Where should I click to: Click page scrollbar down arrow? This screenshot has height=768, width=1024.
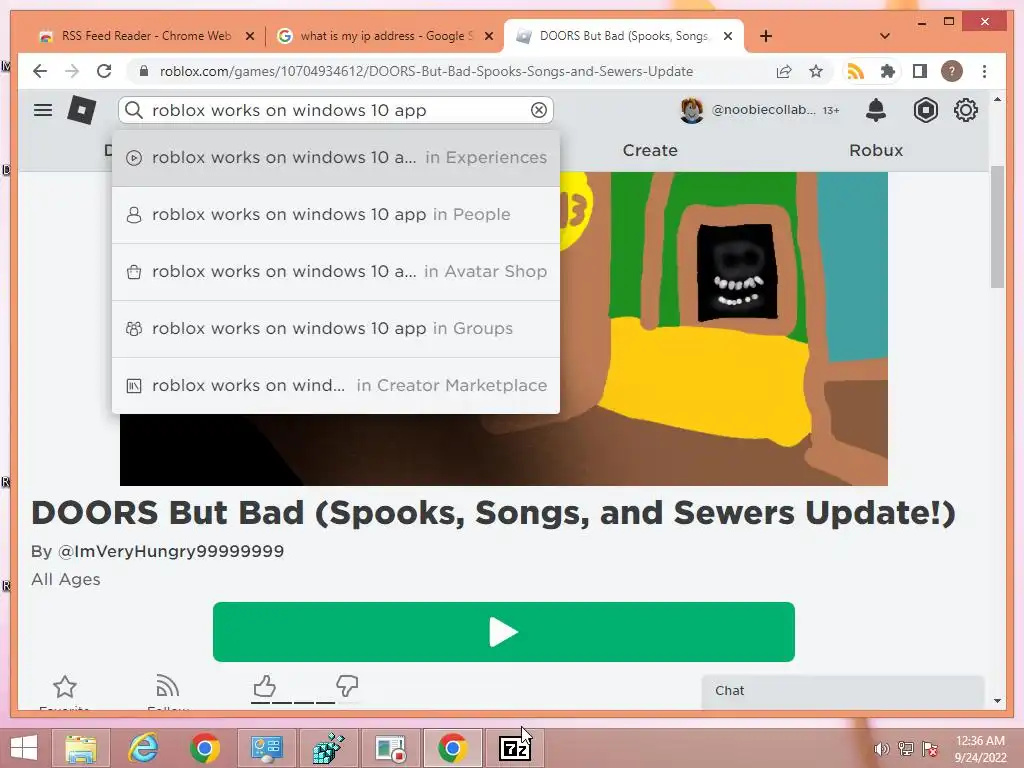click(x=997, y=701)
